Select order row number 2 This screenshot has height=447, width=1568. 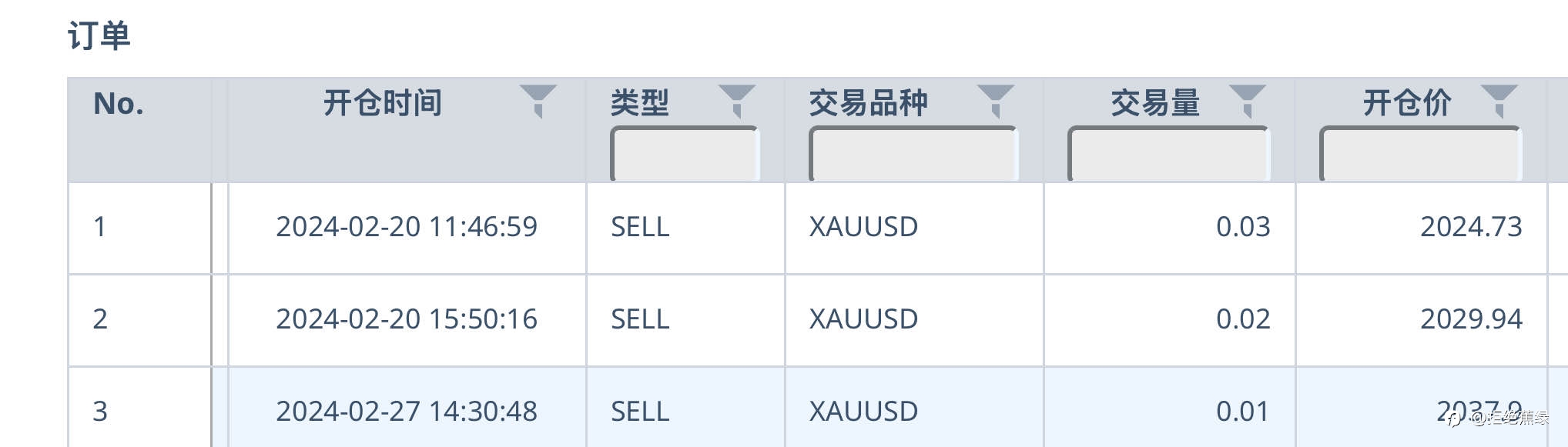click(818, 320)
